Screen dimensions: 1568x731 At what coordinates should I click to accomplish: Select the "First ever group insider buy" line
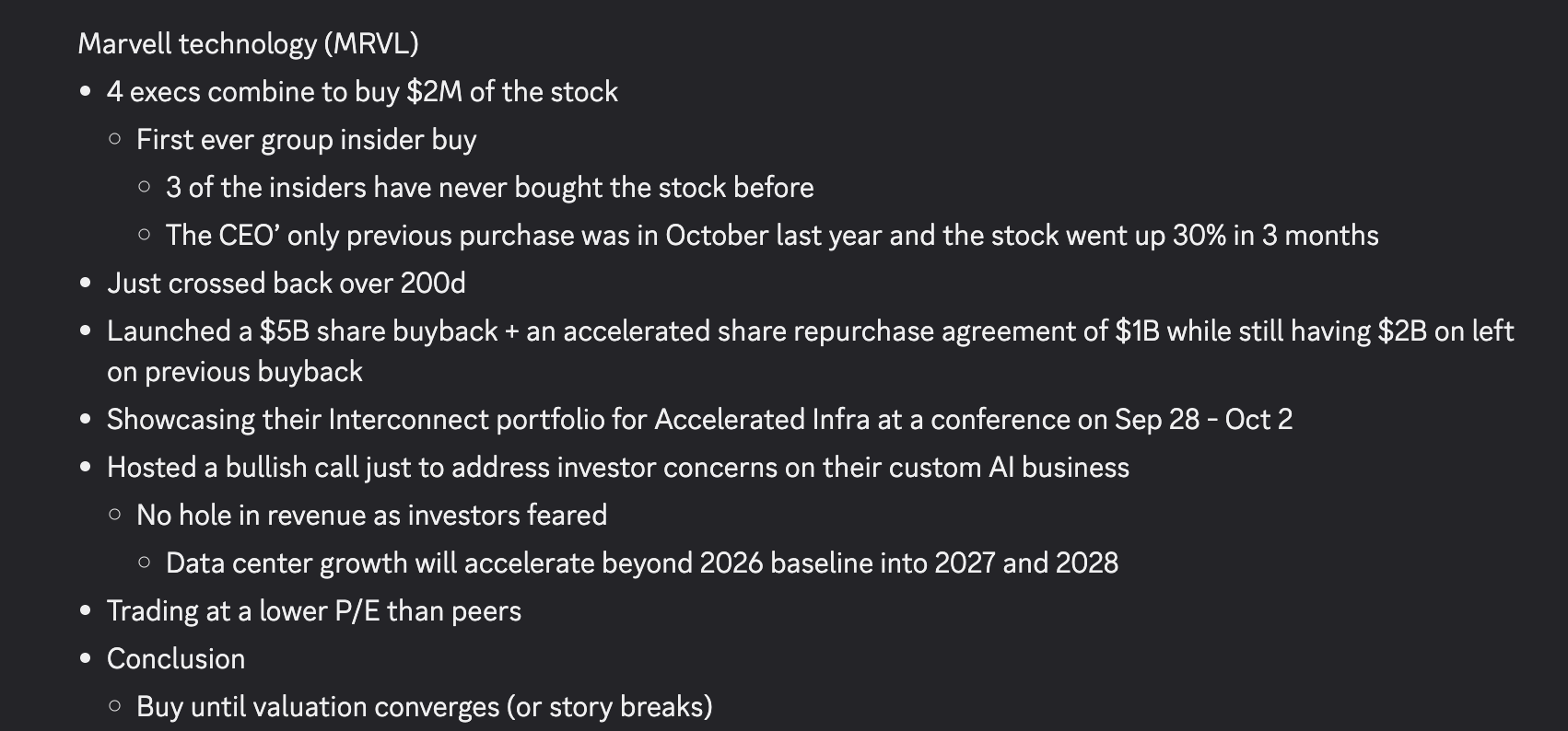pyautogui.click(x=306, y=139)
